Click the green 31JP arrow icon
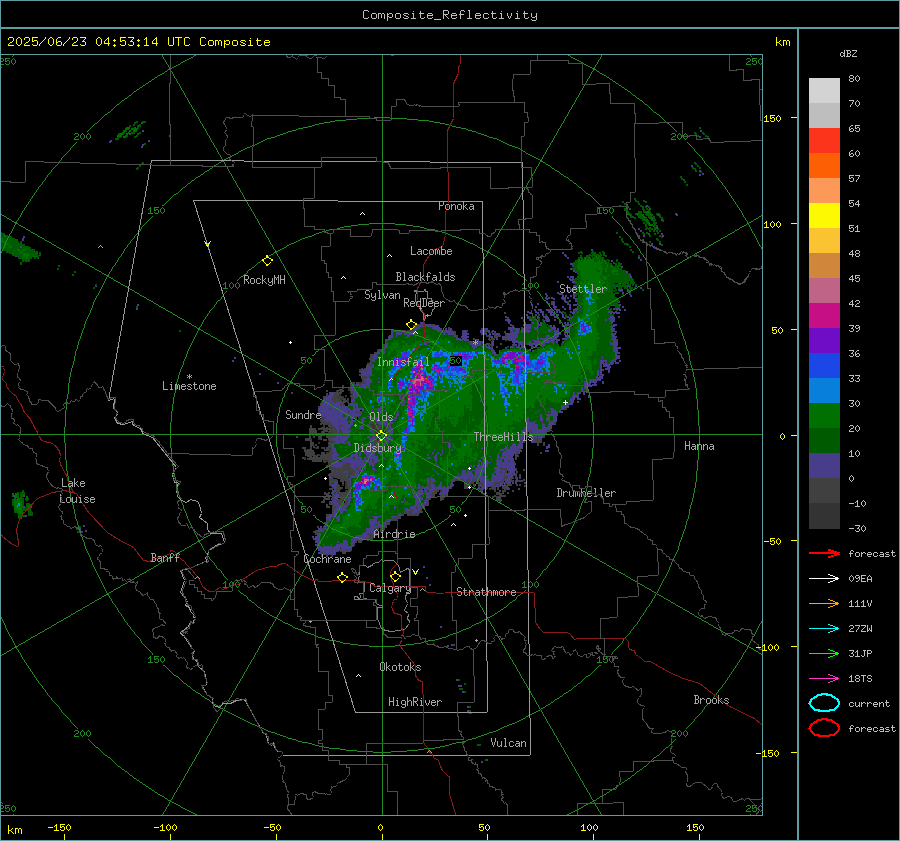 pos(824,653)
